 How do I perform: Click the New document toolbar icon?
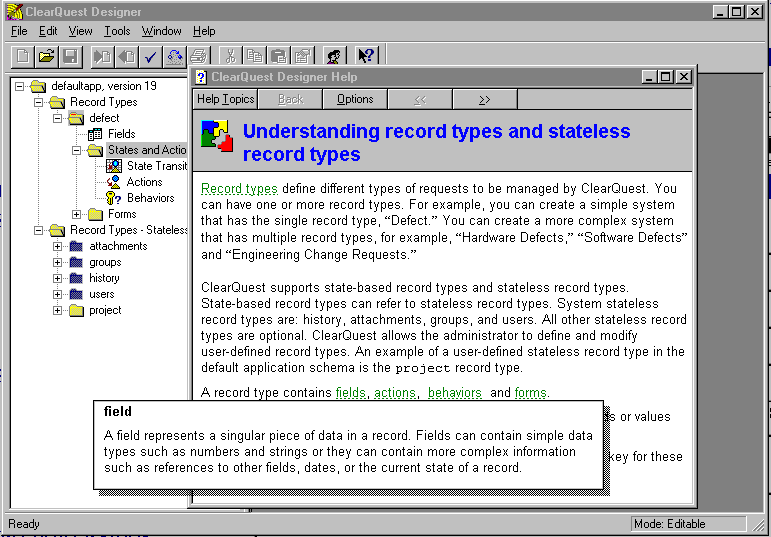click(x=23, y=57)
